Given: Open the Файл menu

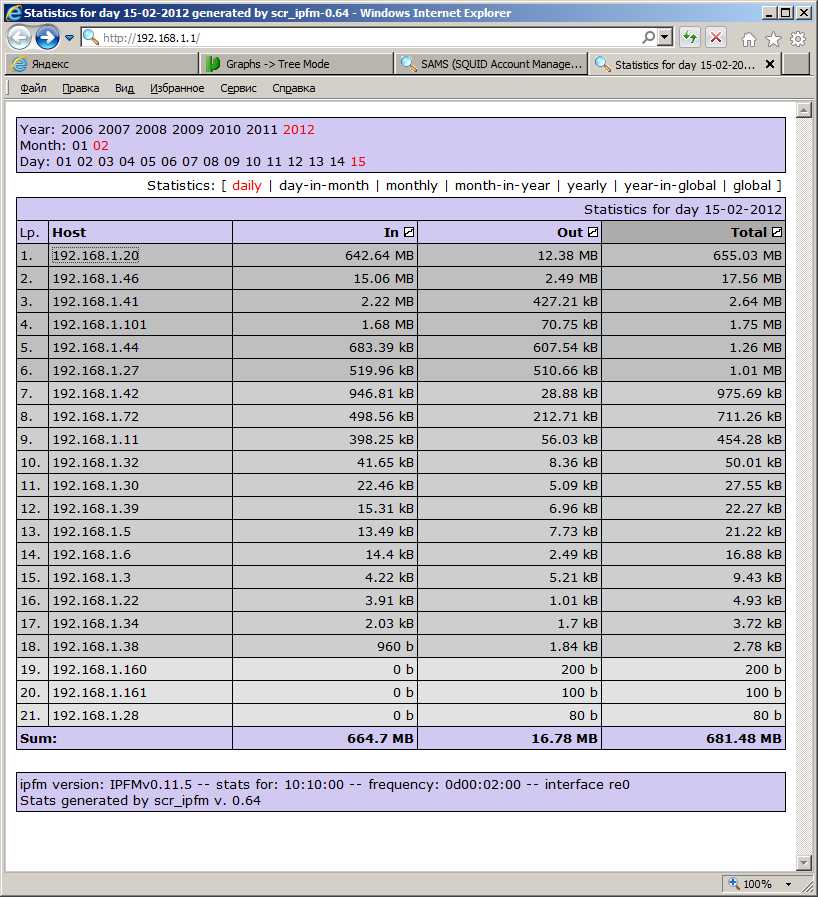Looking at the screenshot, I should 33,88.
